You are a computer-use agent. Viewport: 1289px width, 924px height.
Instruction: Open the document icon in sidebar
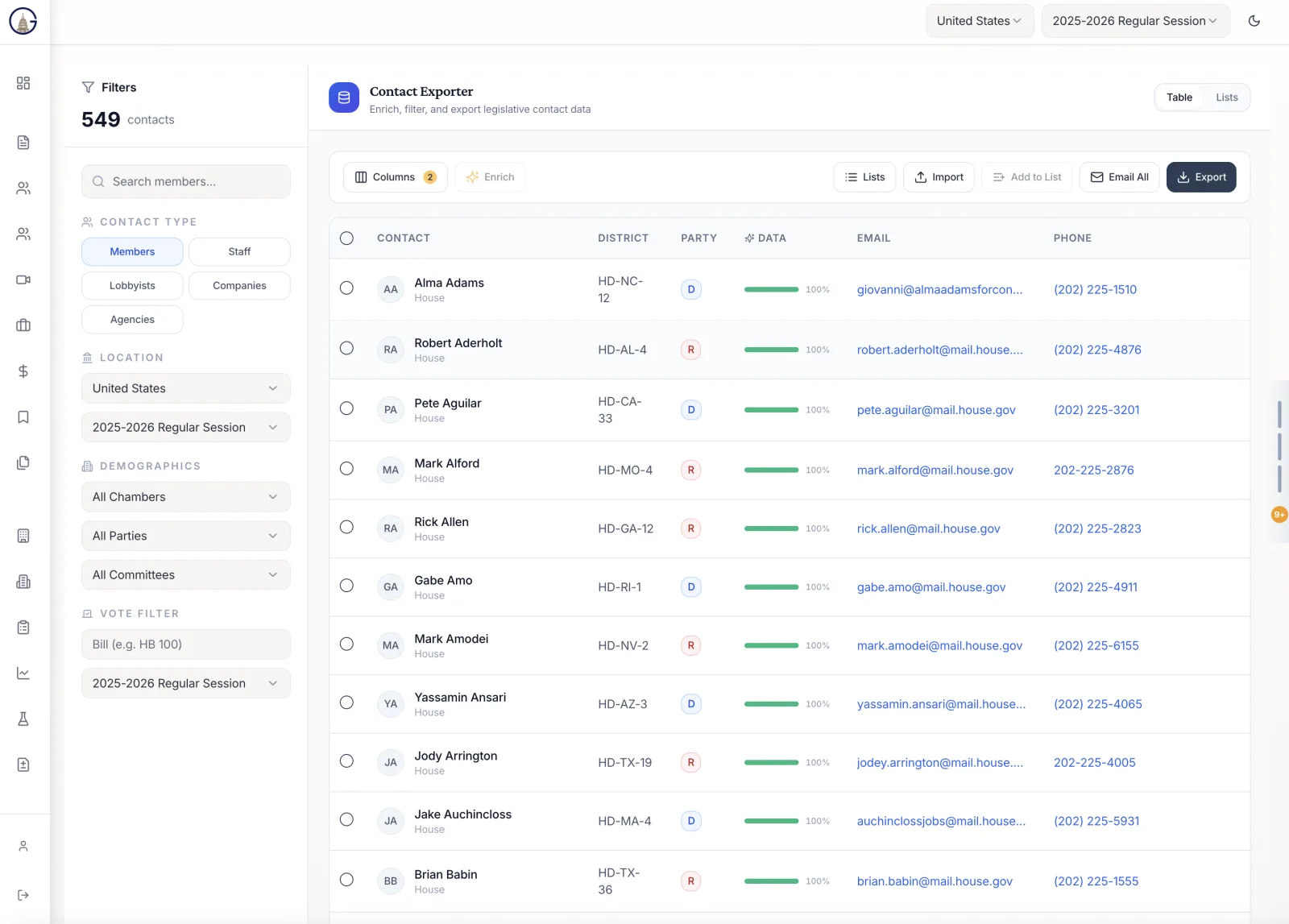coord(23,143)
